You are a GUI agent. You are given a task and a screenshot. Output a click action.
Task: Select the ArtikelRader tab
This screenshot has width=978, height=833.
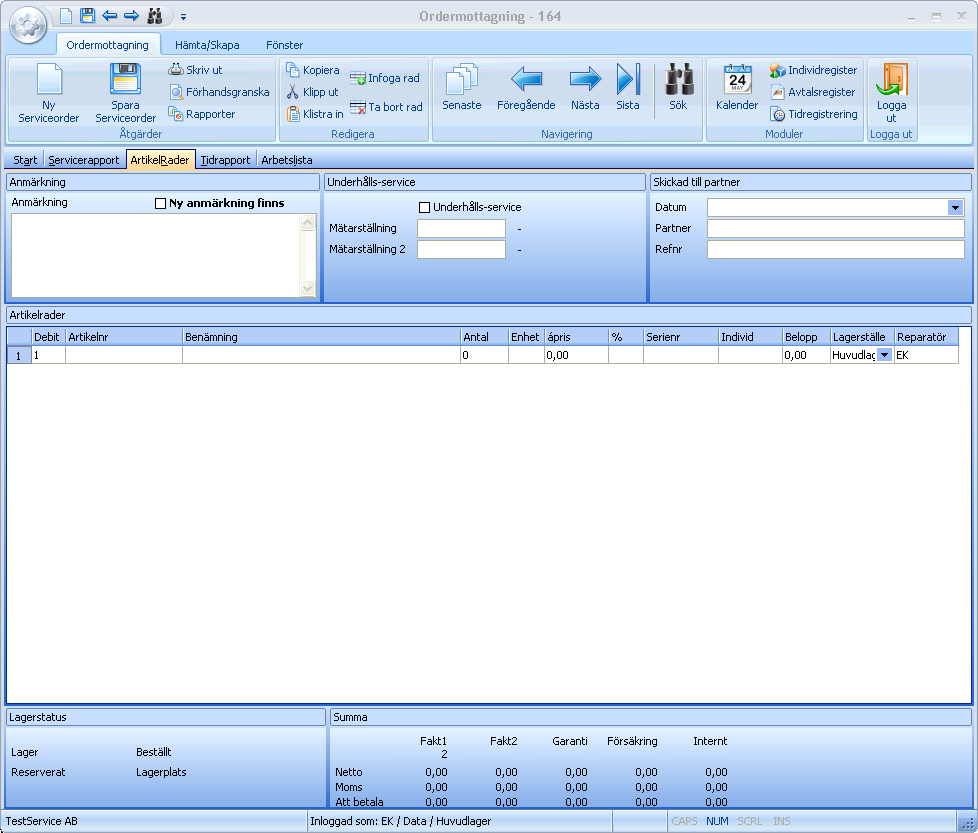pos(160,160)
